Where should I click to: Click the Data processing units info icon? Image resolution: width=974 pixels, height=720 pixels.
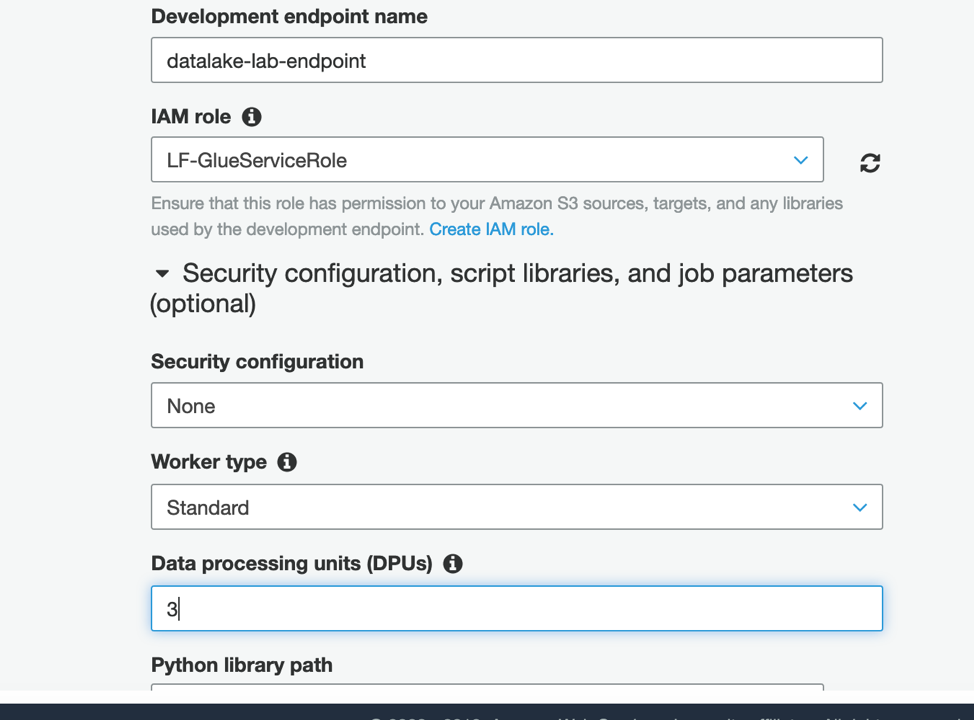point(452,563)
